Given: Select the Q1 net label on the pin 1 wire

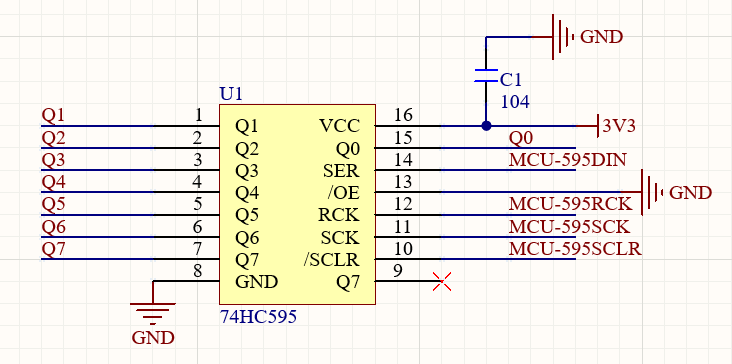Looking at the screenshot, I should (x=53, y=115).
